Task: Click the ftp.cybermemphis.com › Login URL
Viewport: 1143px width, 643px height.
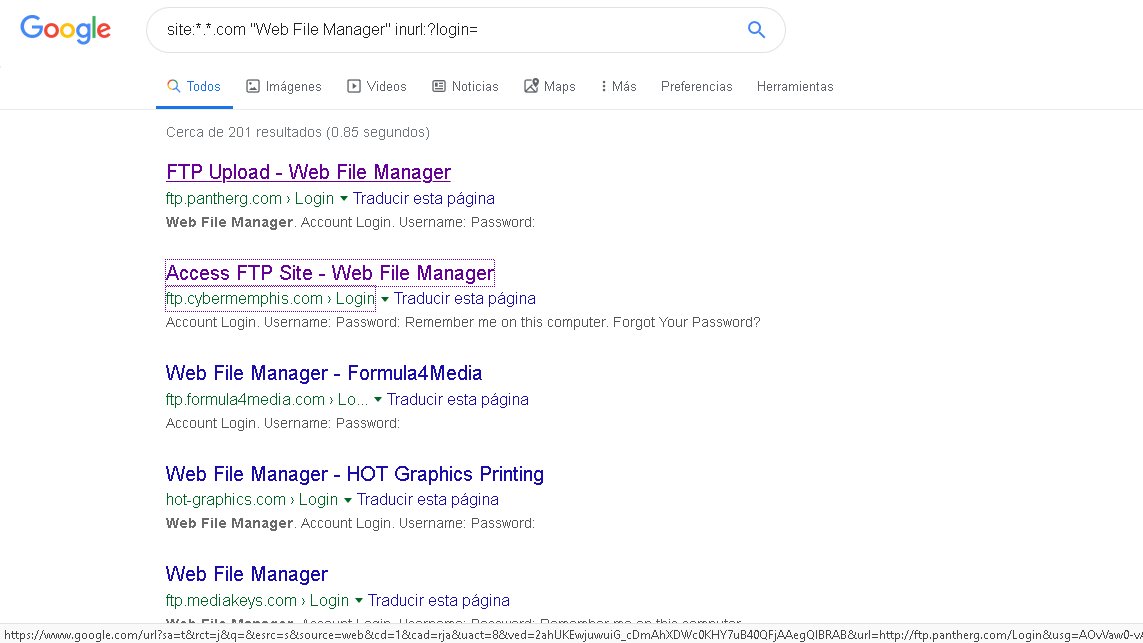Action: pyautogui.click(x=270, y=298)
